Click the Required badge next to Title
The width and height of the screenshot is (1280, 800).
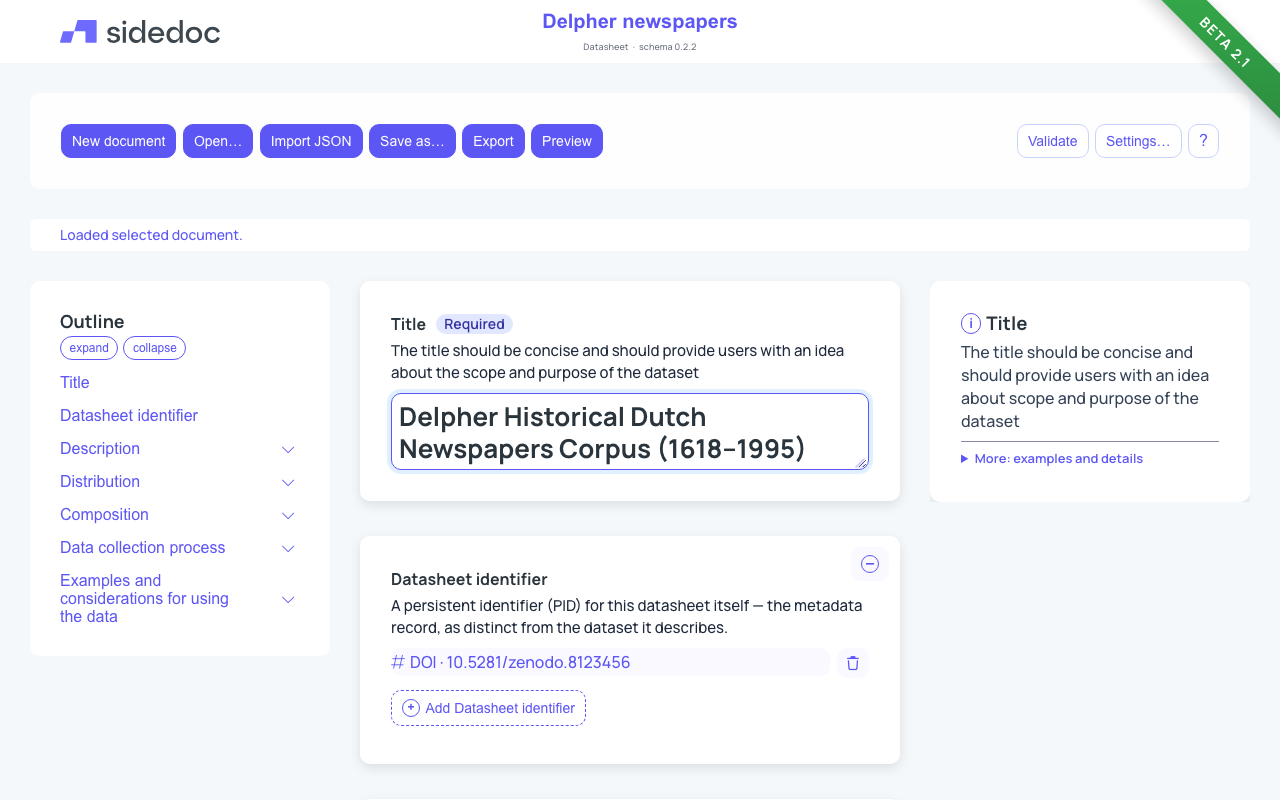[x=474, y=324]
